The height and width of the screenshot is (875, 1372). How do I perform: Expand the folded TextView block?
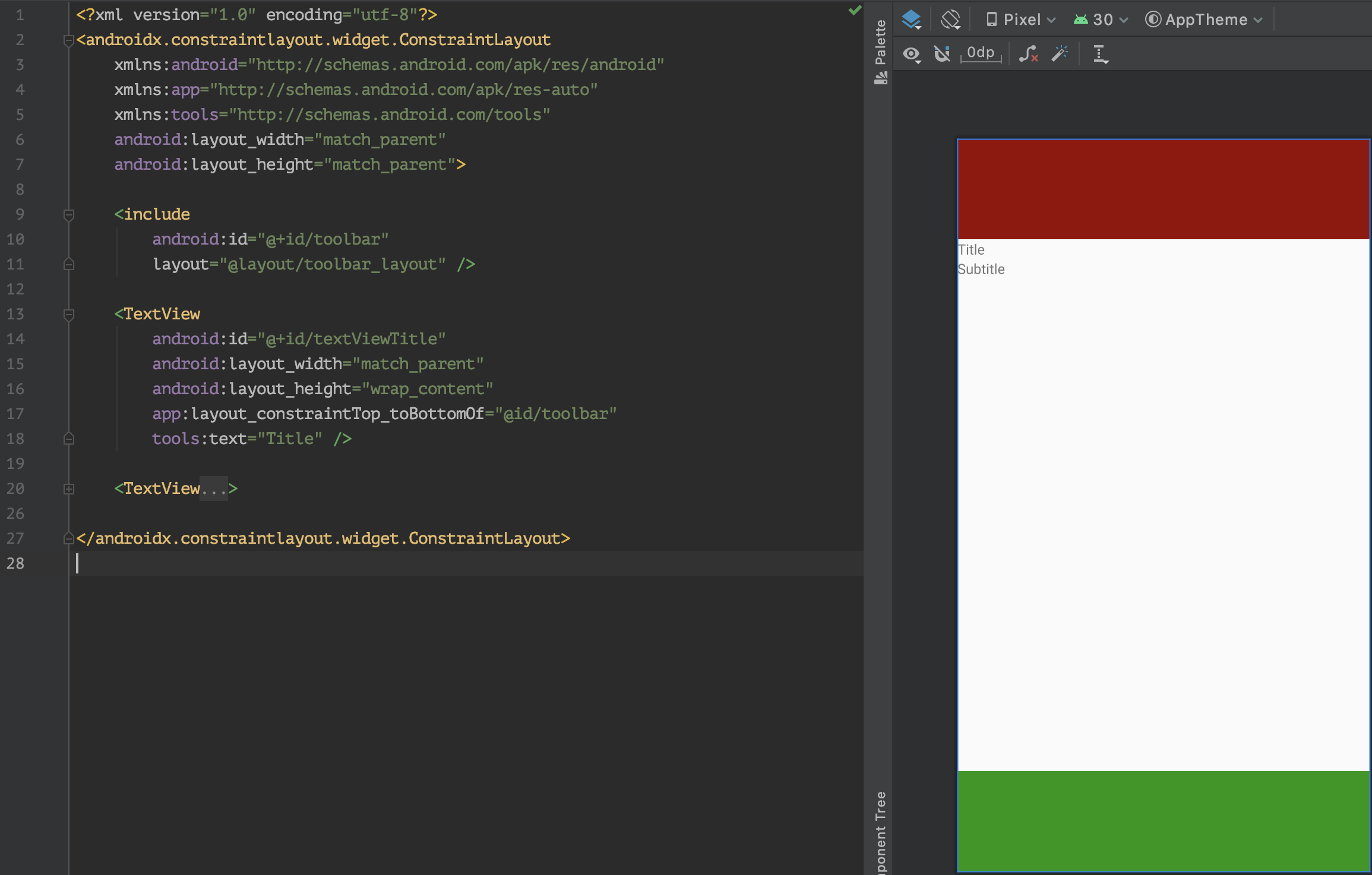(69, 489)
